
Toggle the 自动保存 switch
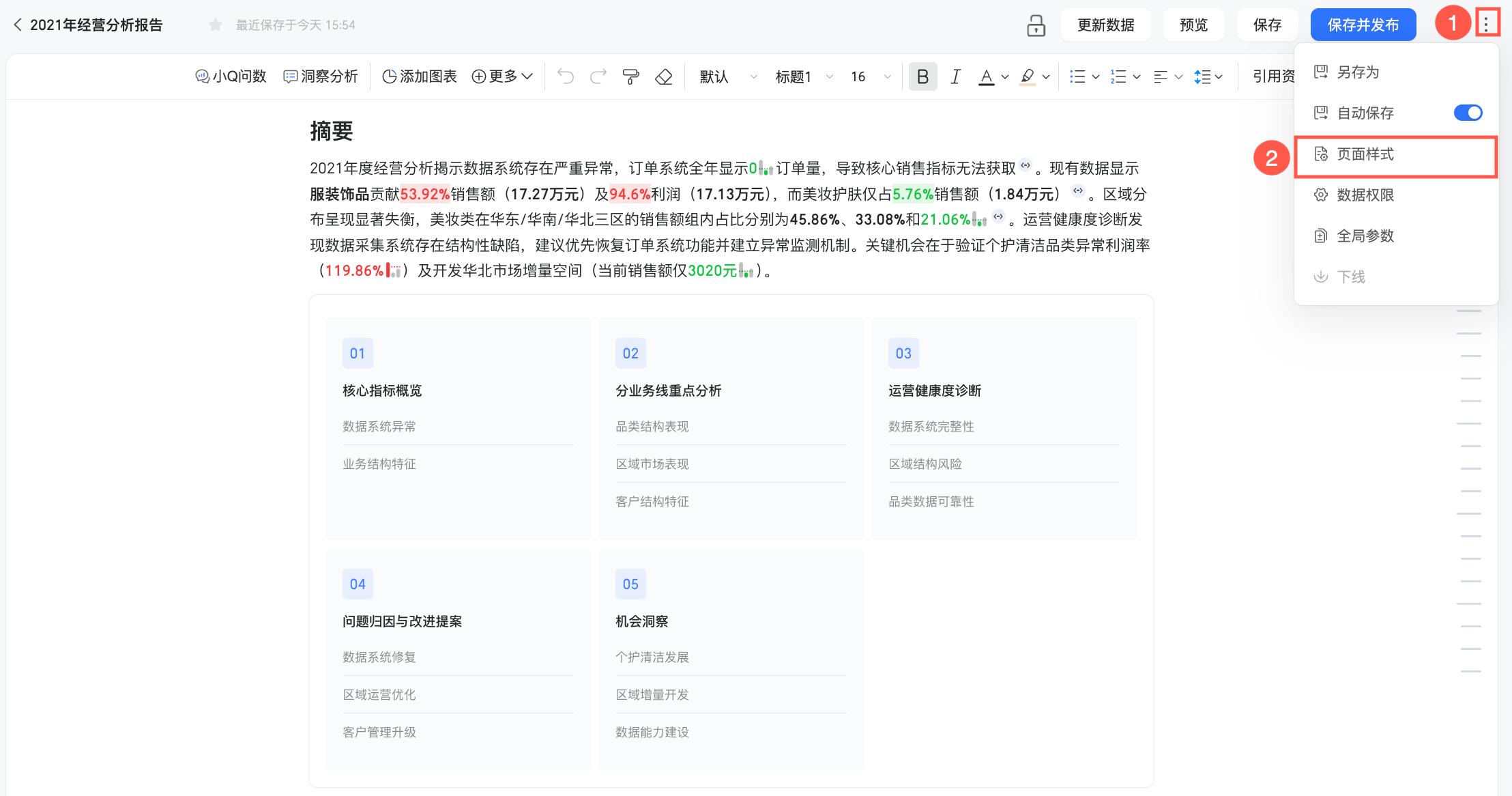pos(1468,113)
